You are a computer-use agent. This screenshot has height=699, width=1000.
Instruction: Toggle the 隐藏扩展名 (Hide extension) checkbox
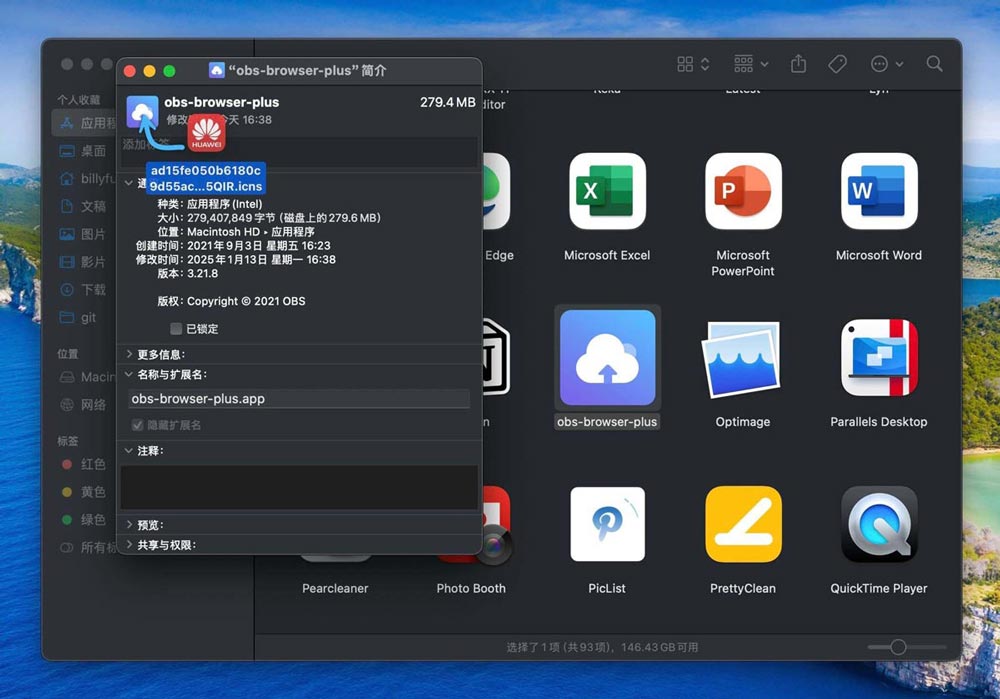click(137, 423)
